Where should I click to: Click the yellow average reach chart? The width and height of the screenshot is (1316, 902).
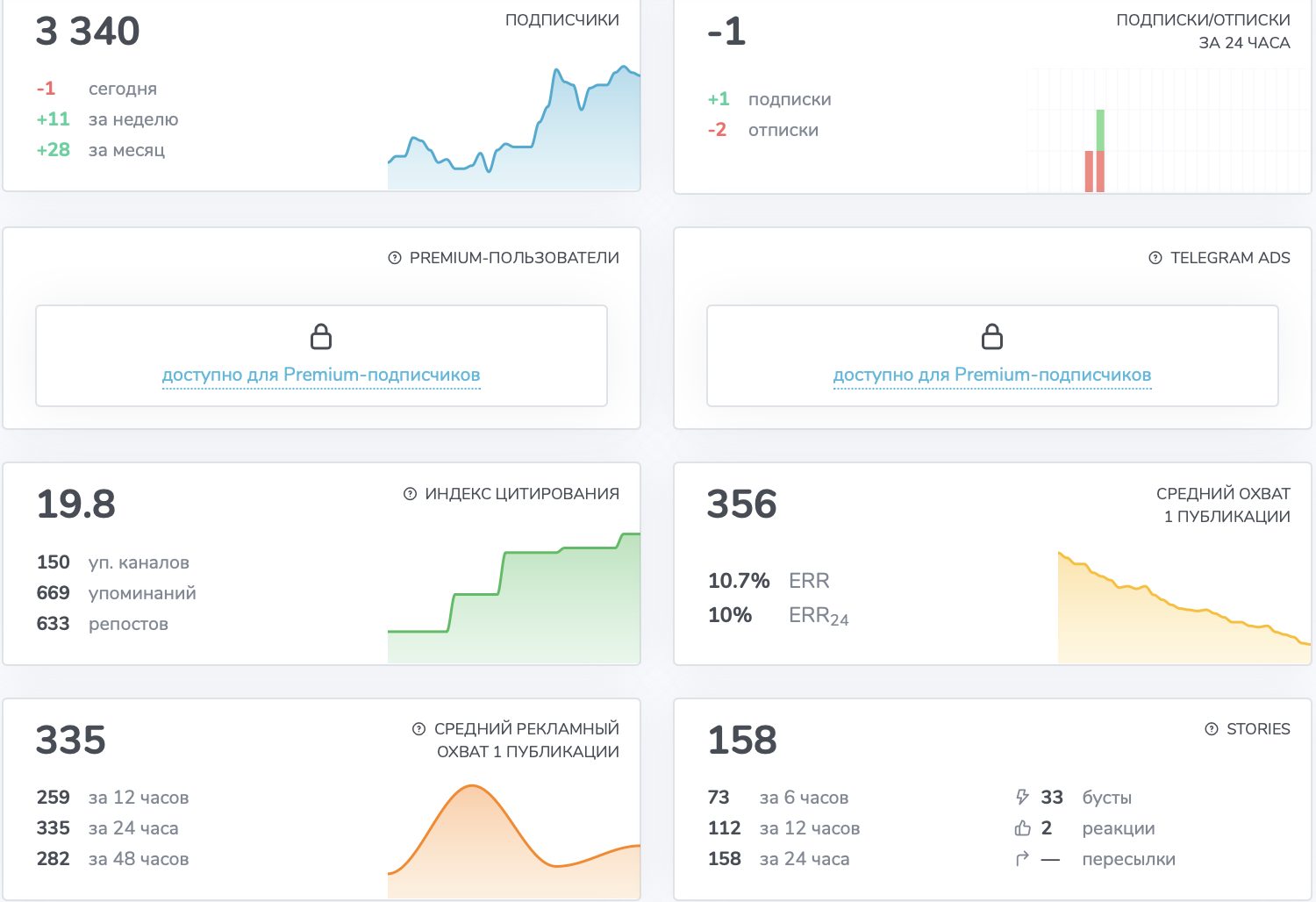(1184, 607)
